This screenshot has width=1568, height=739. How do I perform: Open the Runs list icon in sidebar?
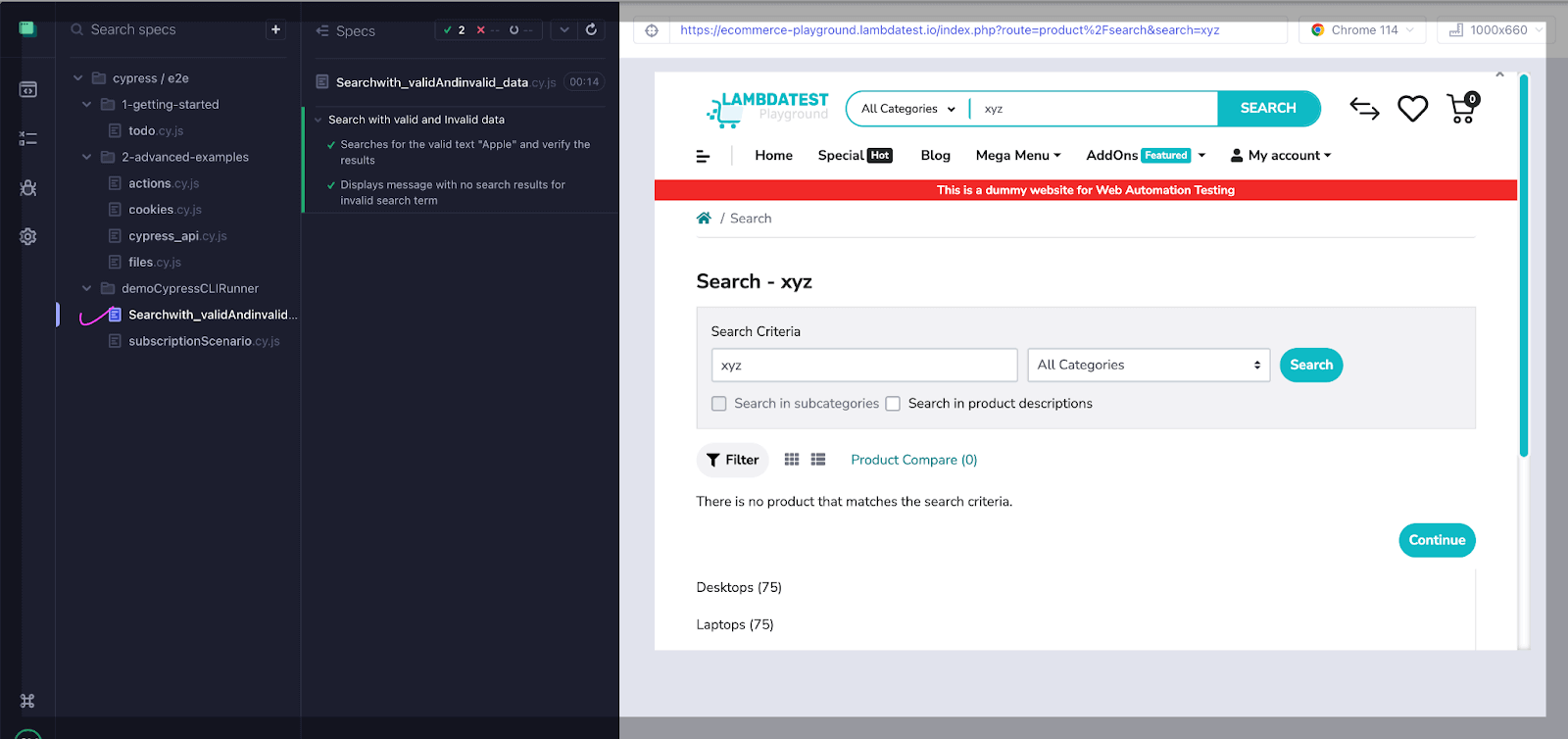27,138
